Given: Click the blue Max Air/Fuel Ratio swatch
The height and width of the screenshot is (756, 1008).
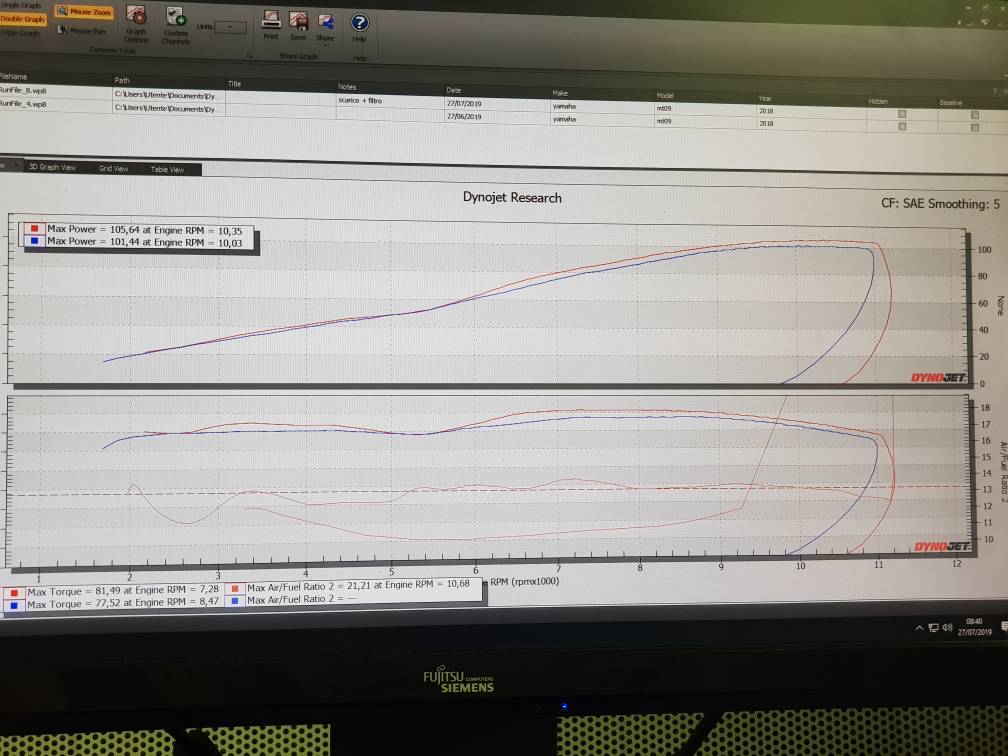Looking at the screenshot, I should click(235, 600).
